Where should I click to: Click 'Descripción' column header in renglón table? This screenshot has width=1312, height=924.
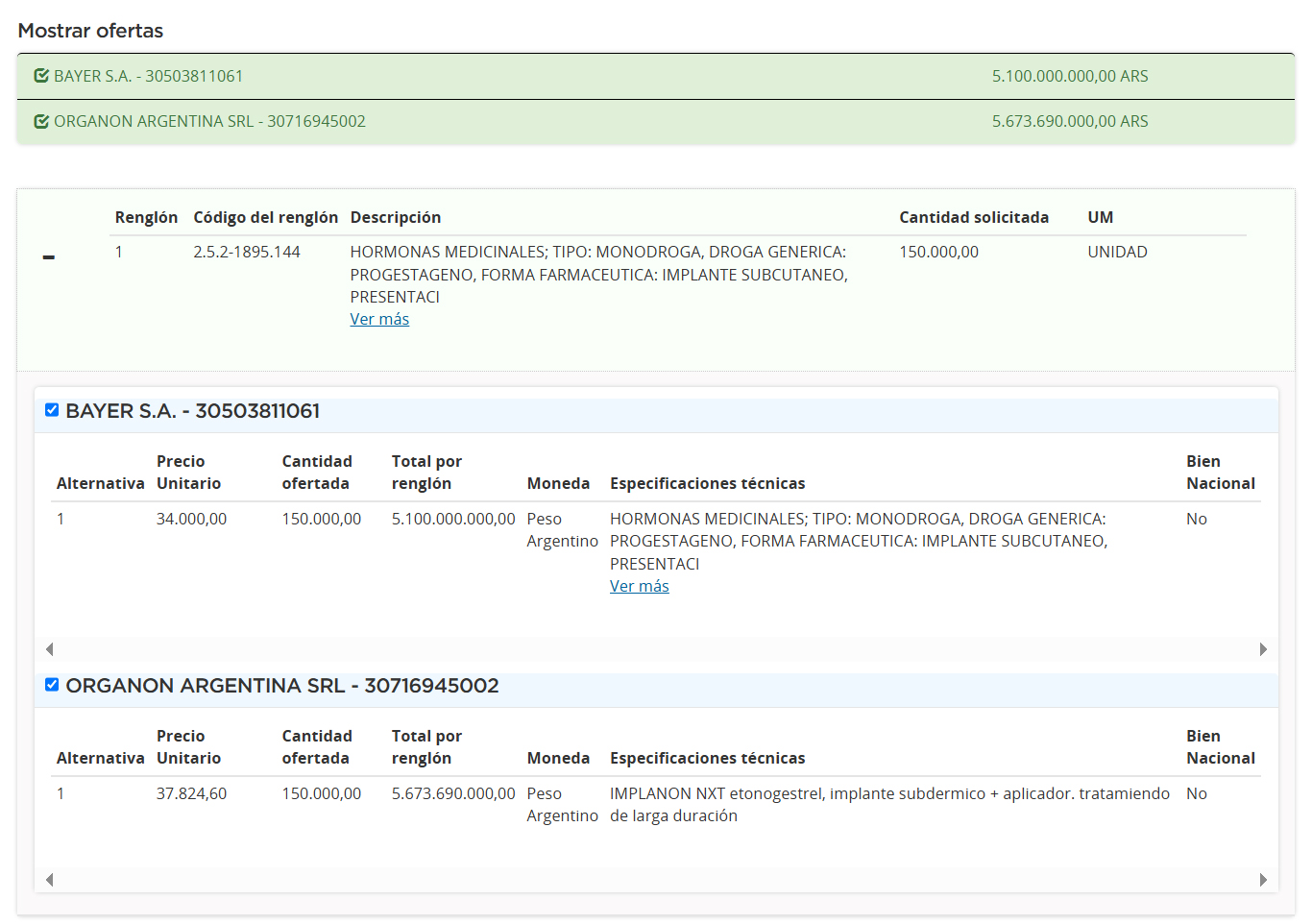(x=396, y=217)
